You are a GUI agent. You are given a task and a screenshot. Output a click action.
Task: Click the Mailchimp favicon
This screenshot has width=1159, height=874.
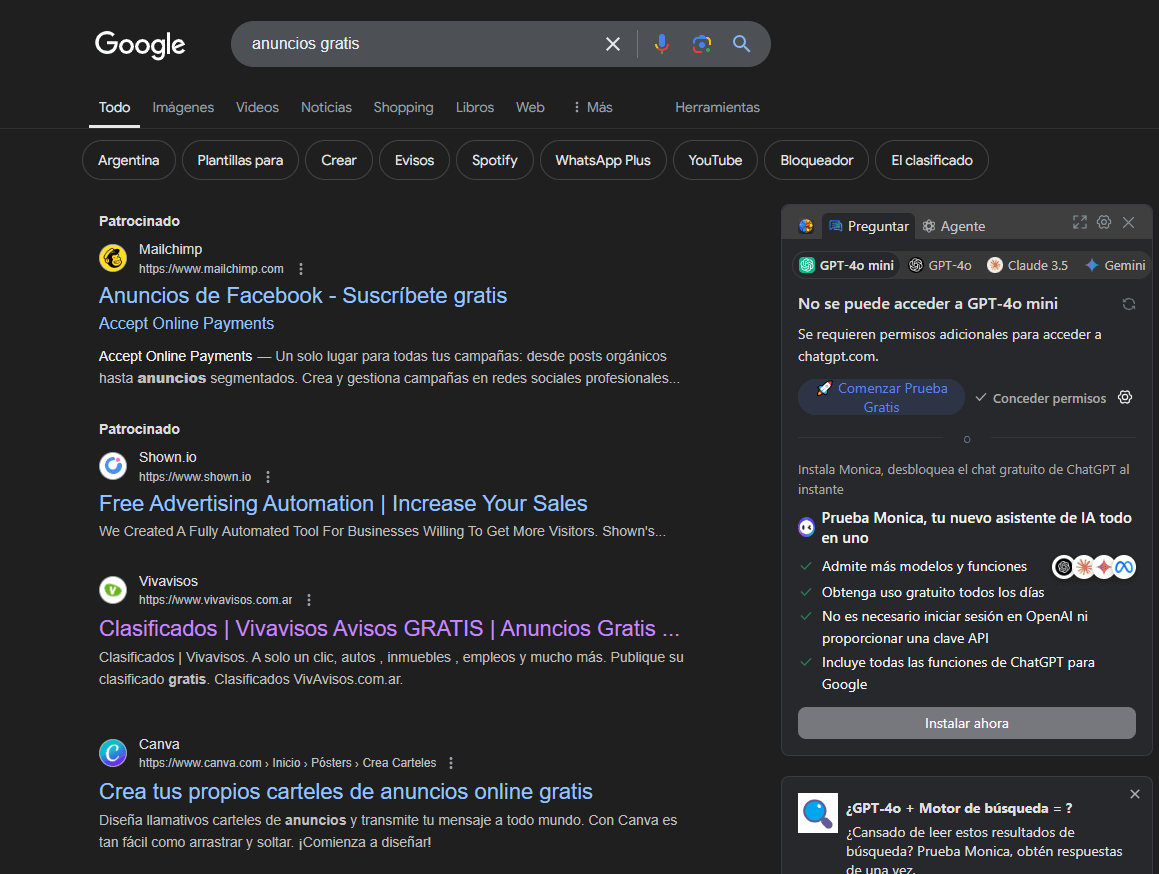coord(113,258)
